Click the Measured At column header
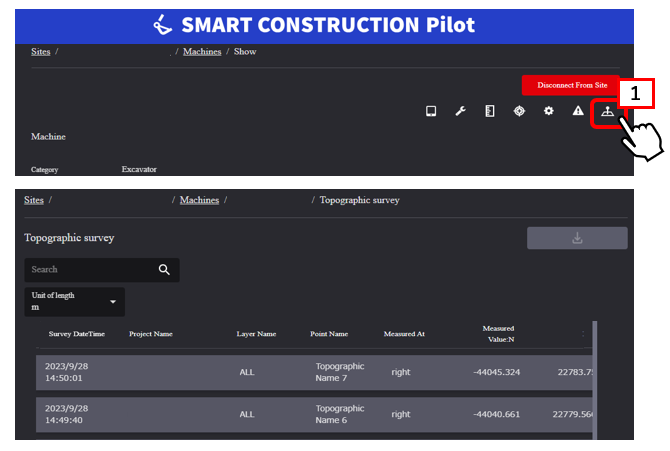 [x=404, y=334]
